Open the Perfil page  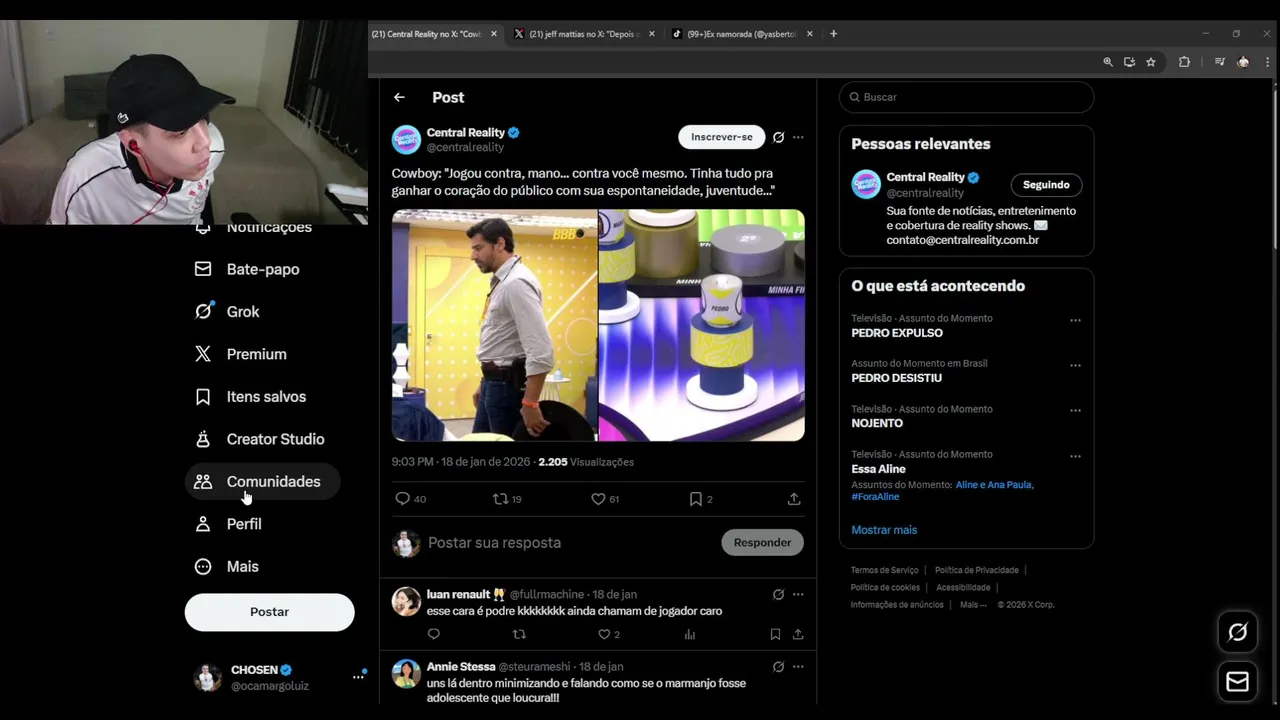coord(228,524)
